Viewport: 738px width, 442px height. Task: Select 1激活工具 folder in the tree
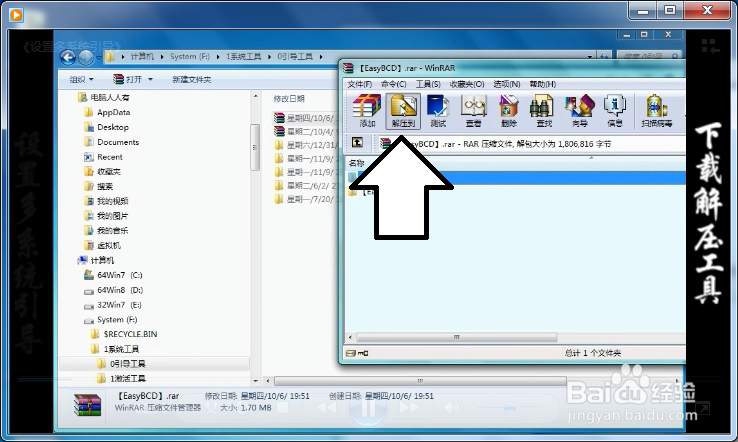coord(128,378)
